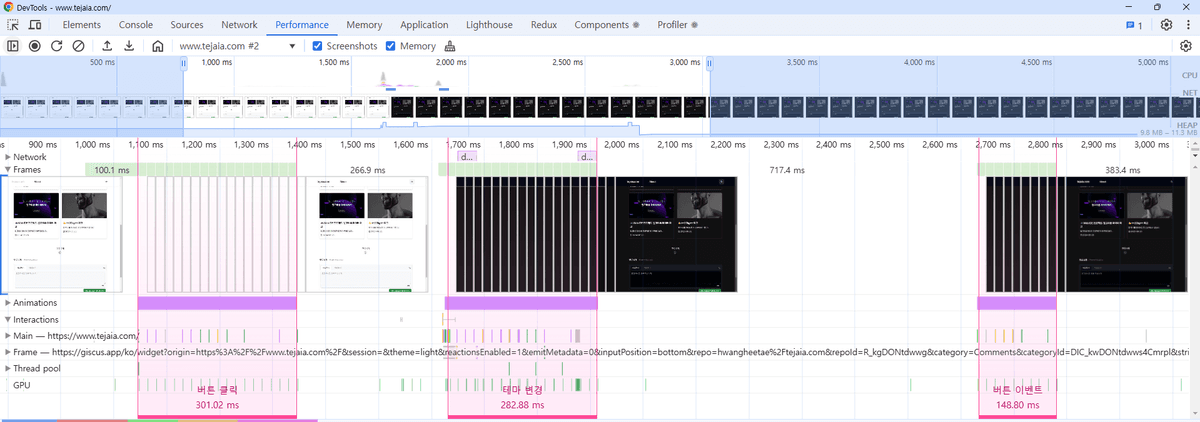Viewport: 1200px width, 422px height.
Task: Click the upload profile icon
Action: click(x=107, y=46)
